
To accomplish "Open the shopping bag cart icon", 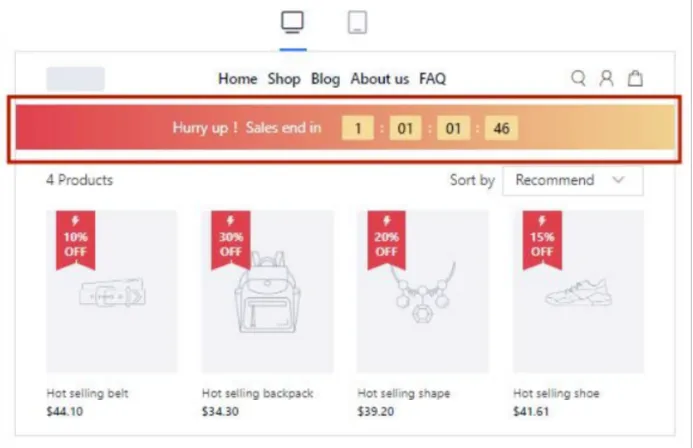I will [x=635, y=79].
